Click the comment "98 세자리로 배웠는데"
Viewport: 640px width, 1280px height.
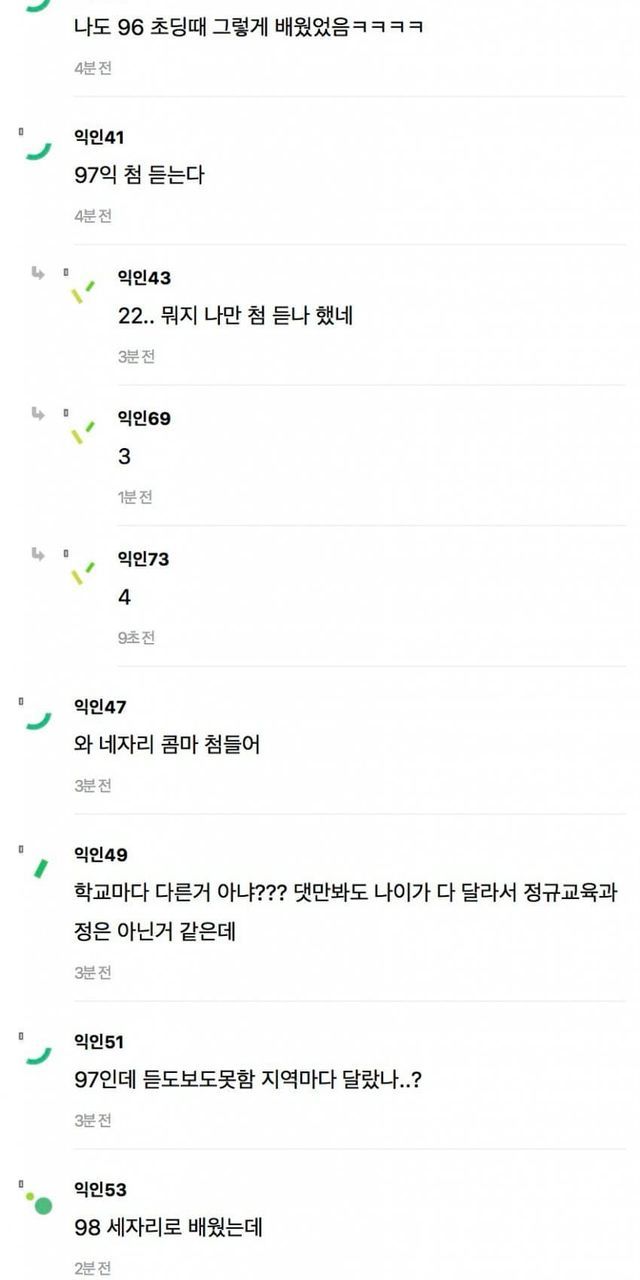[x=168, y=1227]
